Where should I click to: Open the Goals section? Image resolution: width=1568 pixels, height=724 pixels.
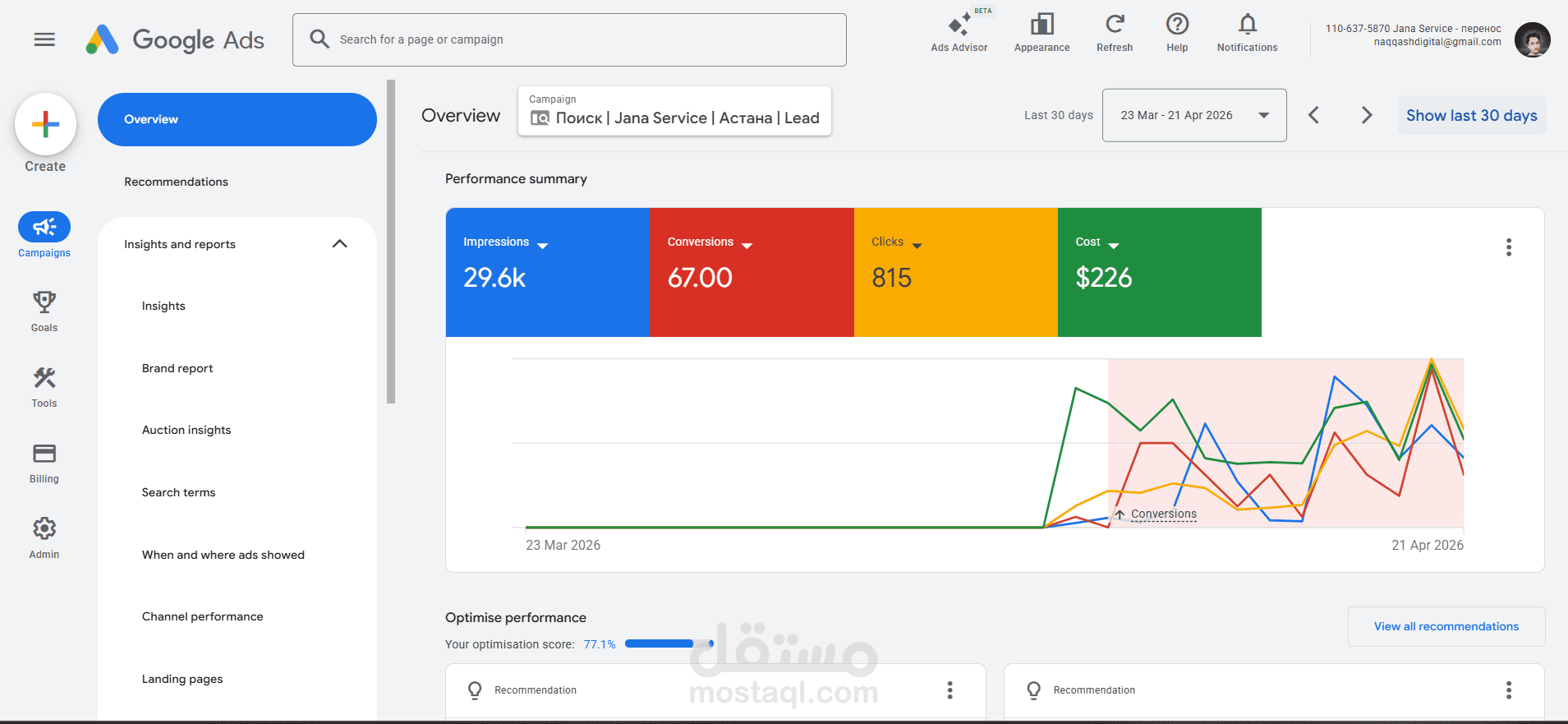tap(44, 311)
